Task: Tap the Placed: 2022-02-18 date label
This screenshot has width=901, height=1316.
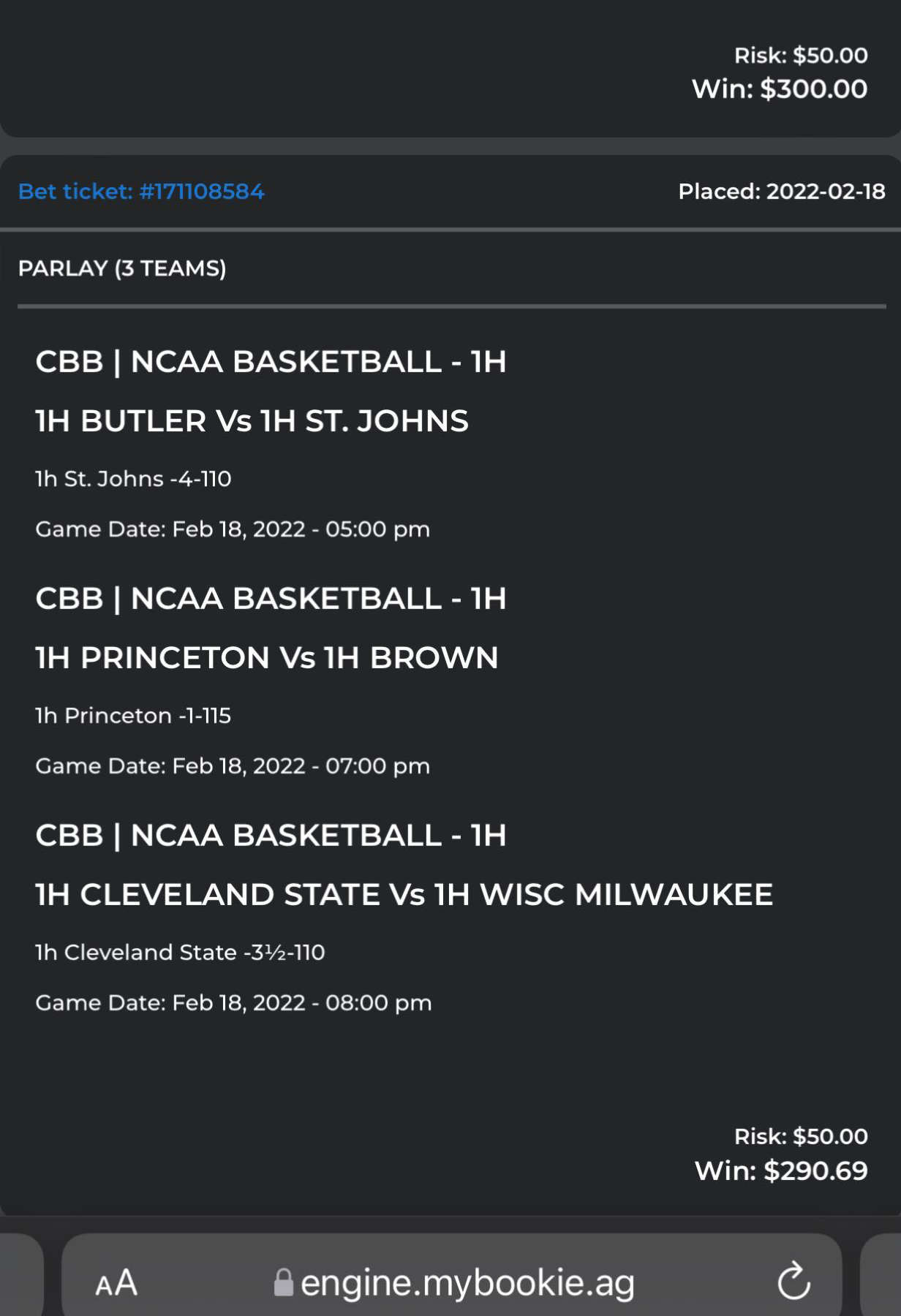Action: pyautogui.click(x=782, y=192)
